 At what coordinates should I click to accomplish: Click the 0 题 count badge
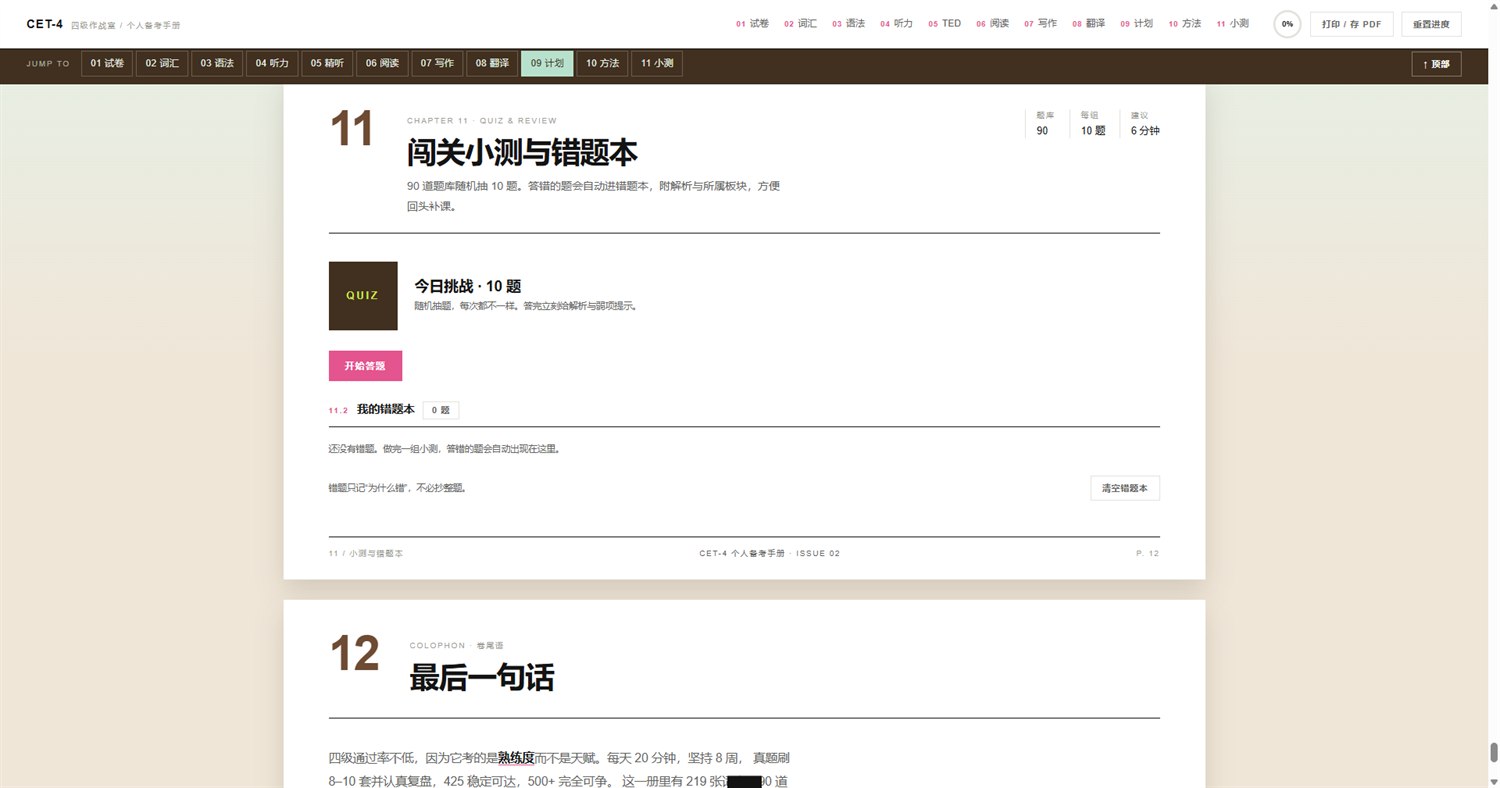[440, 410]
